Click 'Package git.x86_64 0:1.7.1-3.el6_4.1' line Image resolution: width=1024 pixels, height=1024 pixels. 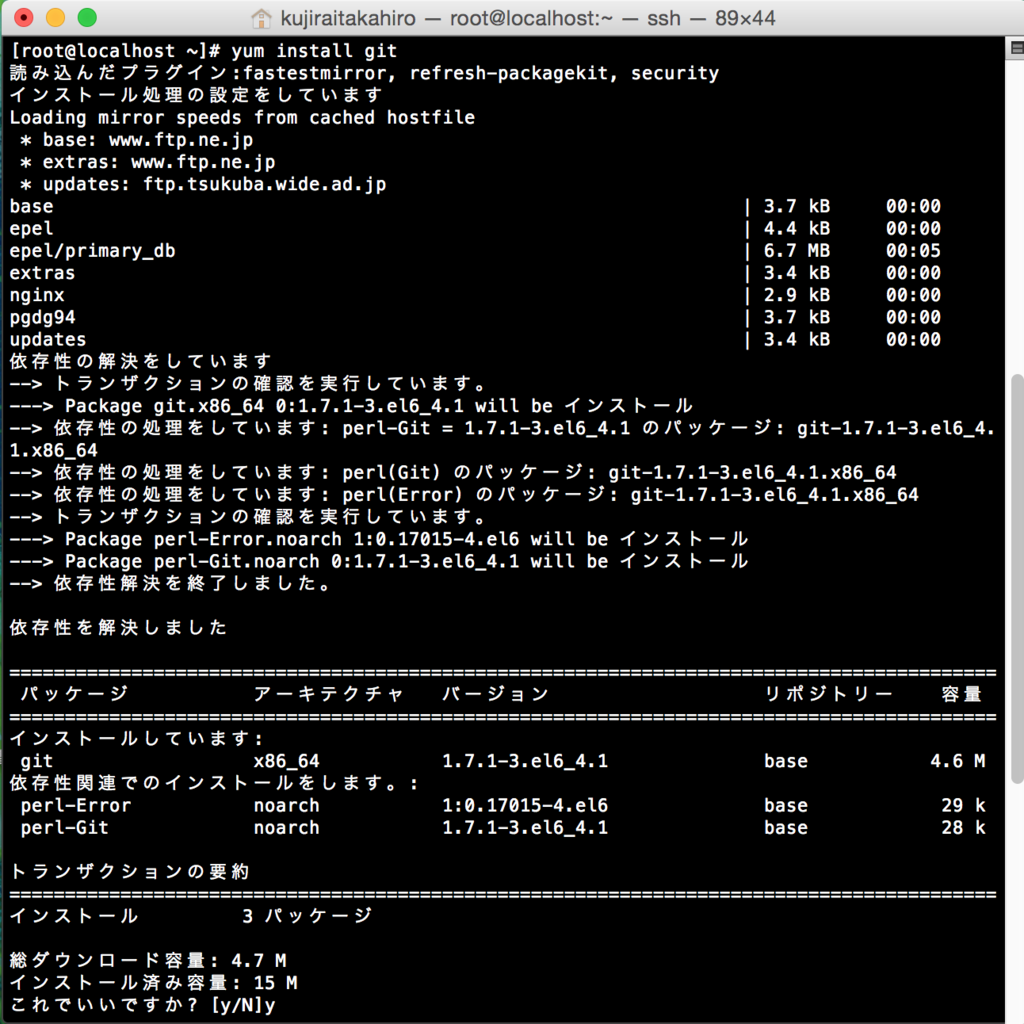point(351,406)
